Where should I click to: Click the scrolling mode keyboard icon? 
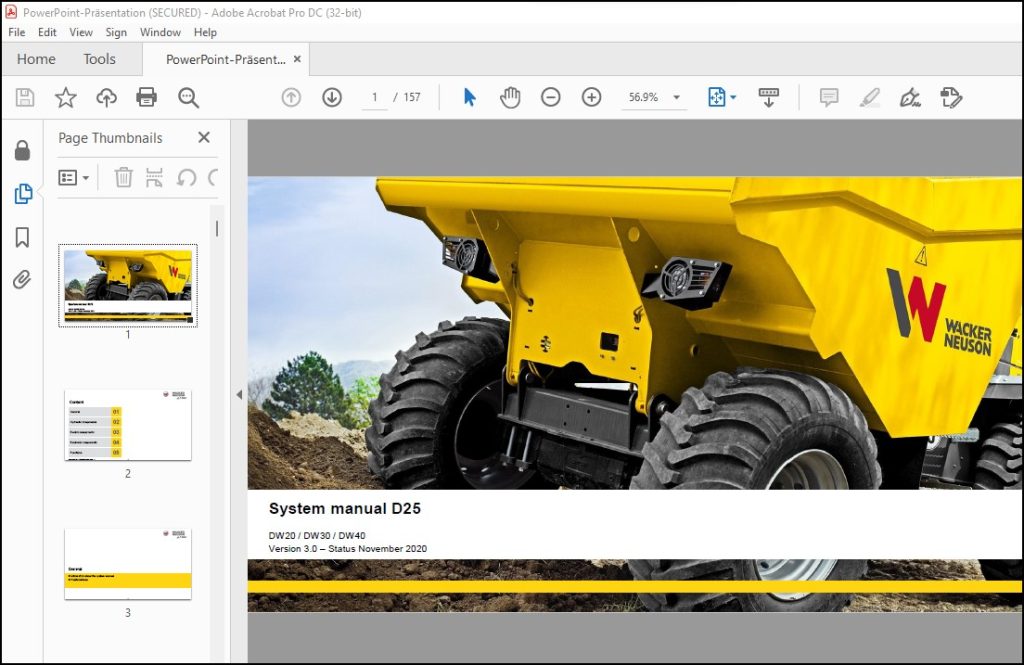769,97
